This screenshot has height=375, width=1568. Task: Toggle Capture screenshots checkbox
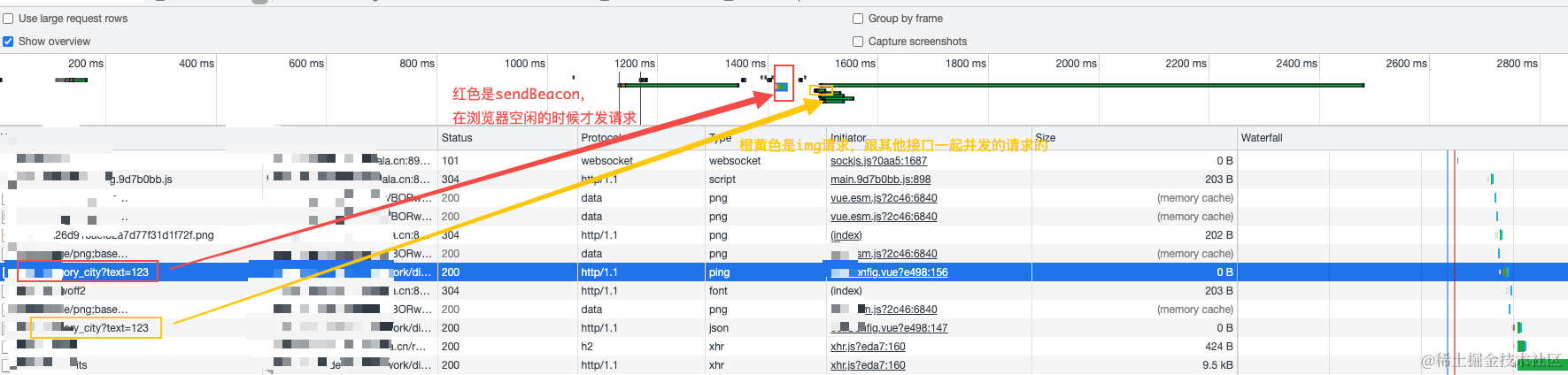point(858,42)
